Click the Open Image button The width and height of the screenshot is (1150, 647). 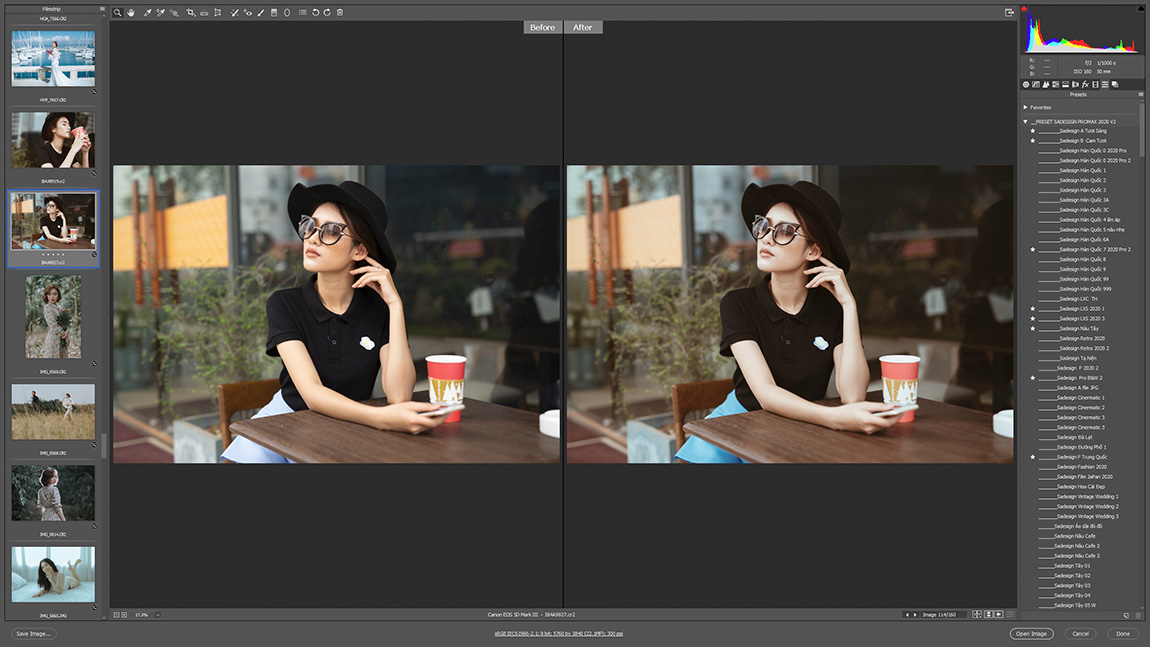pyautogui.click(x=1031, y=634)
